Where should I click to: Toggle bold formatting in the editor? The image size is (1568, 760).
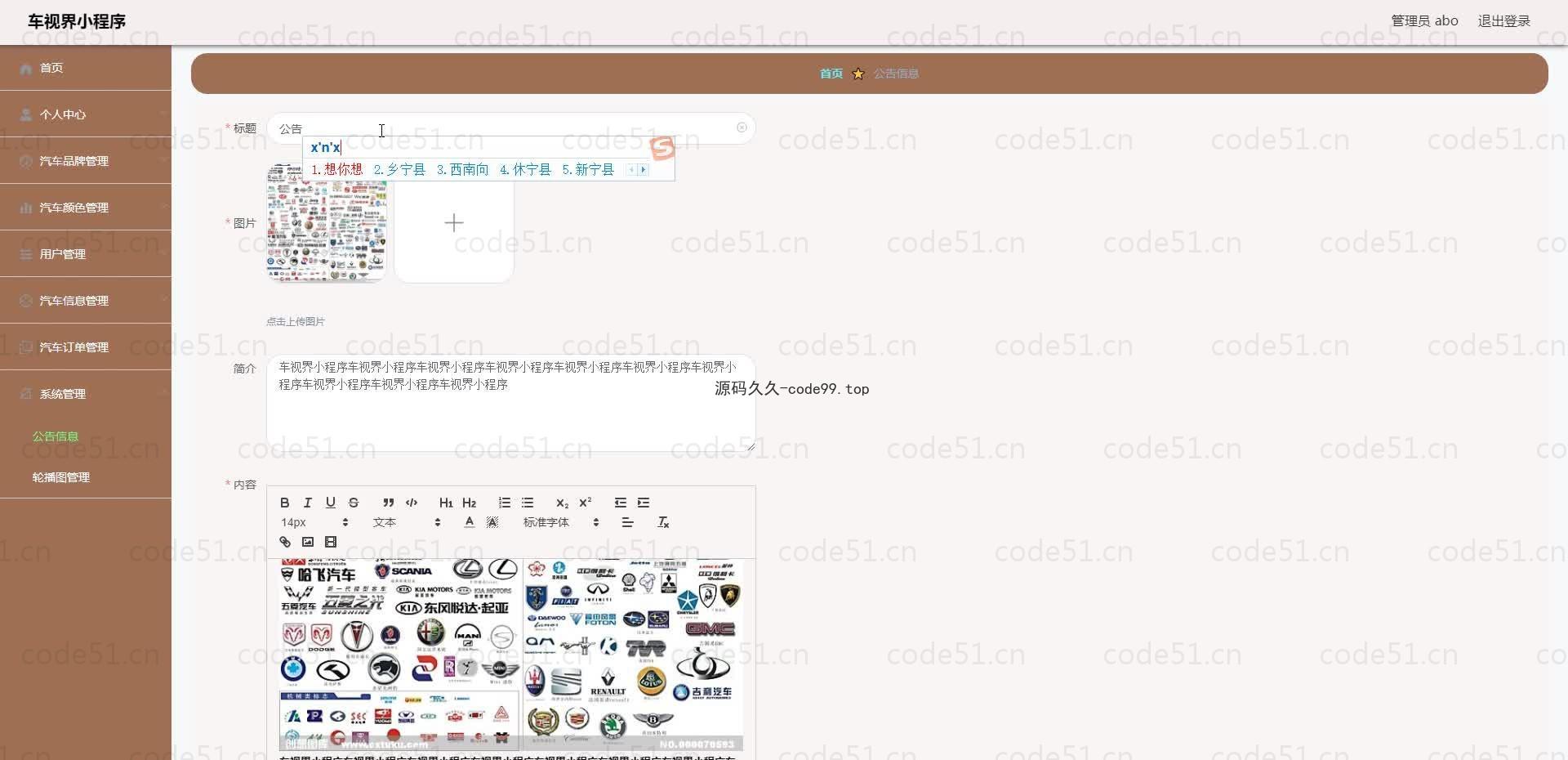pyautogui.click(x=285, y=503)
